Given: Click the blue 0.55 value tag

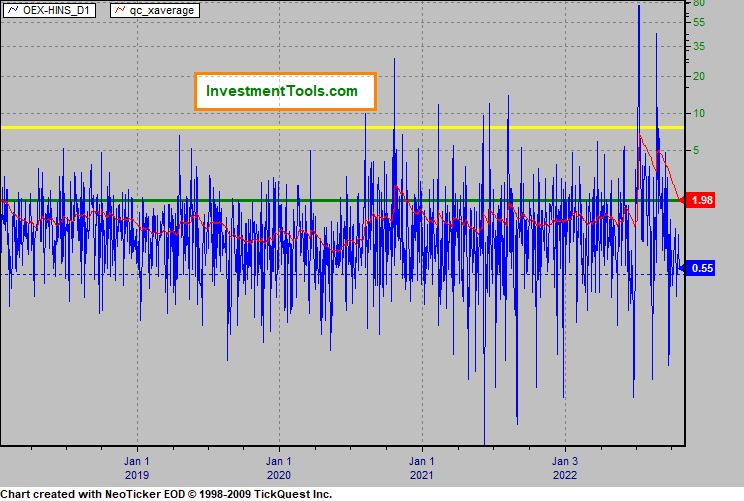Looking at the screenshot, I should pyautogui.click(x=702, y=268).
